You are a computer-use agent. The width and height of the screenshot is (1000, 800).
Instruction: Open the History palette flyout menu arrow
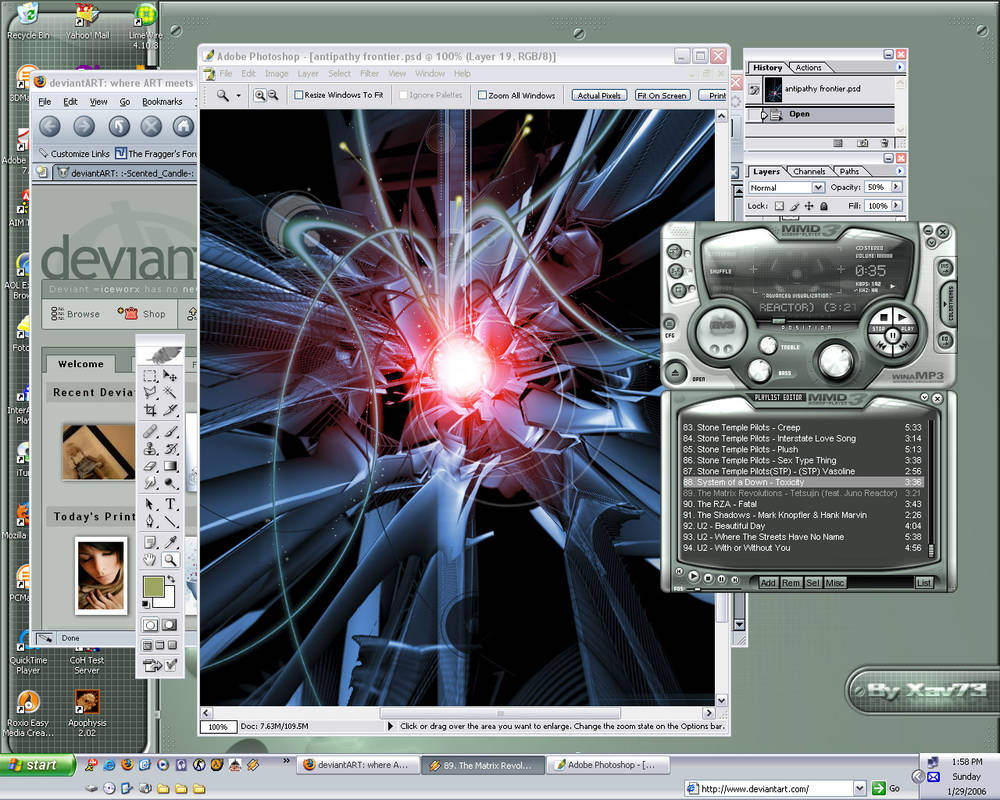[x=900, y=67]
